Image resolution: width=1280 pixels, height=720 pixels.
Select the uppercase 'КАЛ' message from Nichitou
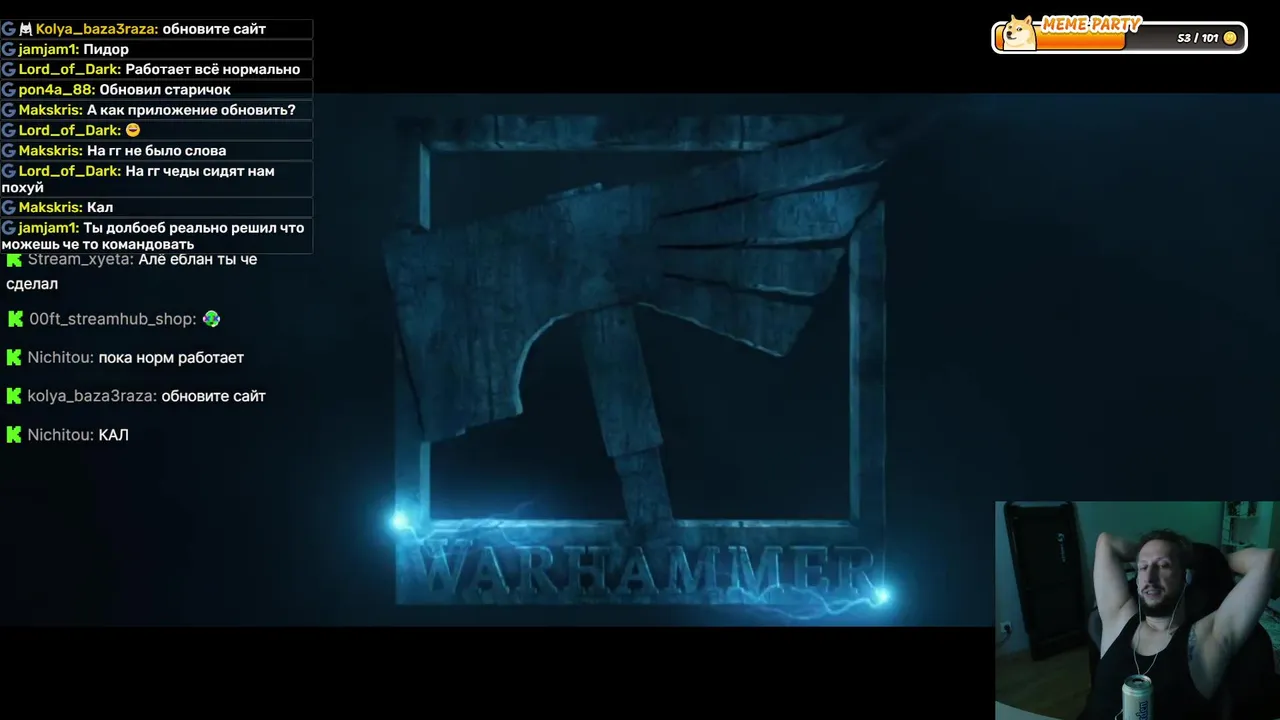click(114, 435)
